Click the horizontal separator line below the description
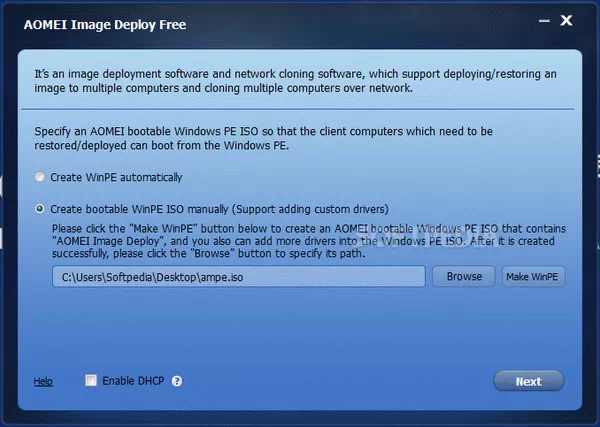 tap(300, 108)
